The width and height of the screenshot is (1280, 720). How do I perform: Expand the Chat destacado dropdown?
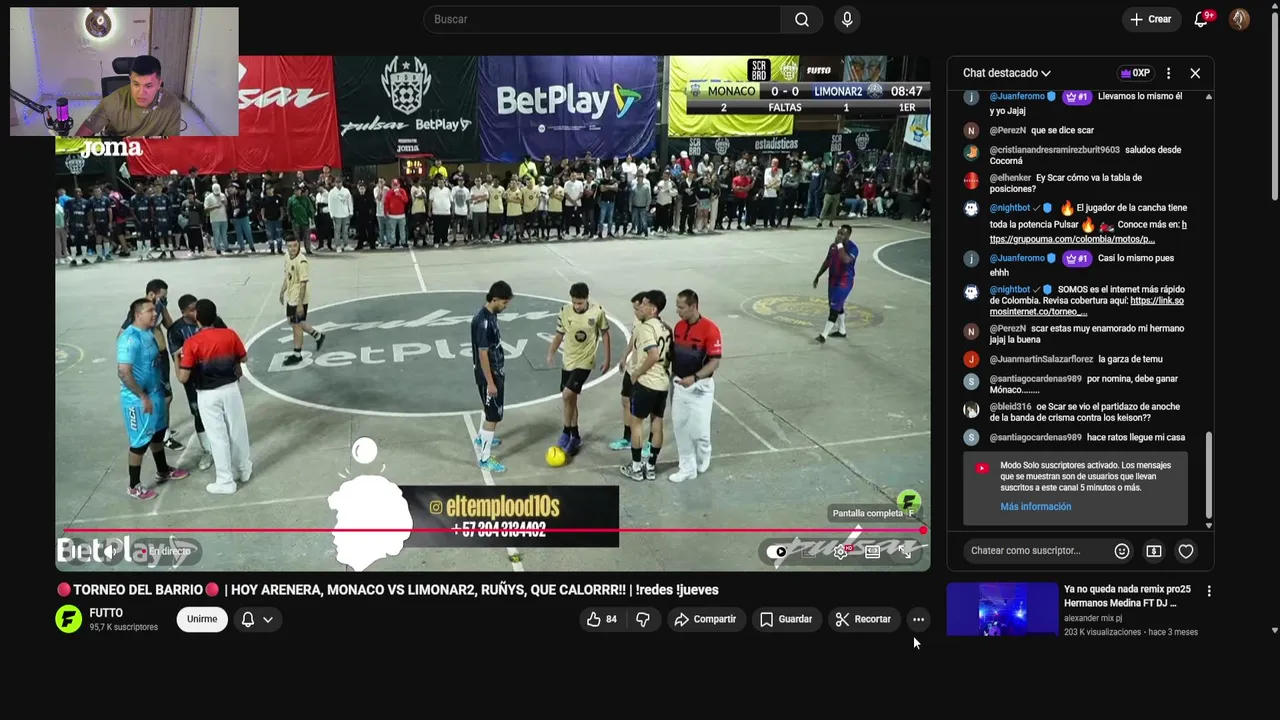click(1007, 73)
